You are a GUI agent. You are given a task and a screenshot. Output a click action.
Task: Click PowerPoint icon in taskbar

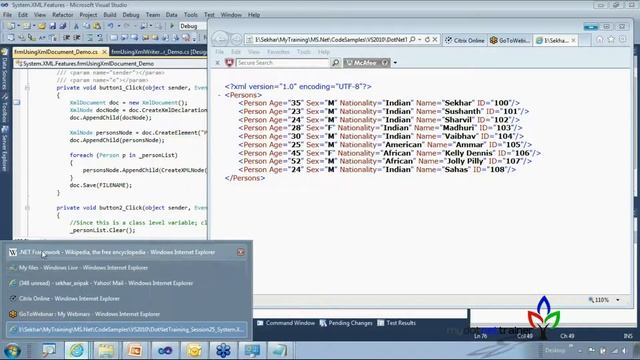tap(135, 350)
